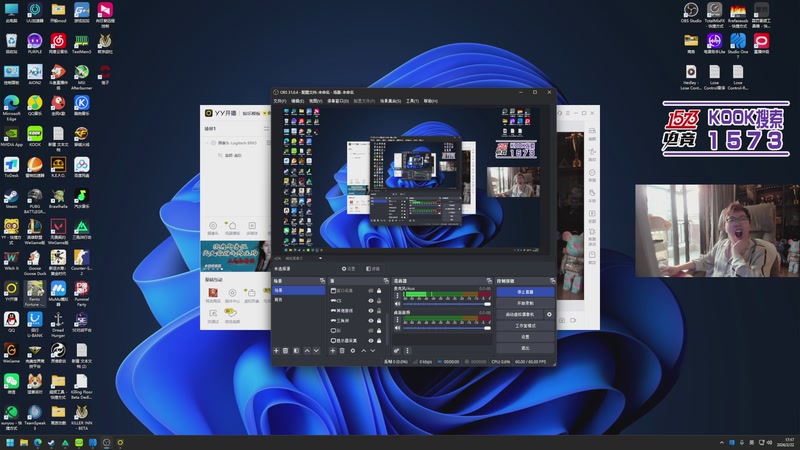Mute the 麦克风/Aux channel speaker
The image size is (800, 450).
[397, 304]
